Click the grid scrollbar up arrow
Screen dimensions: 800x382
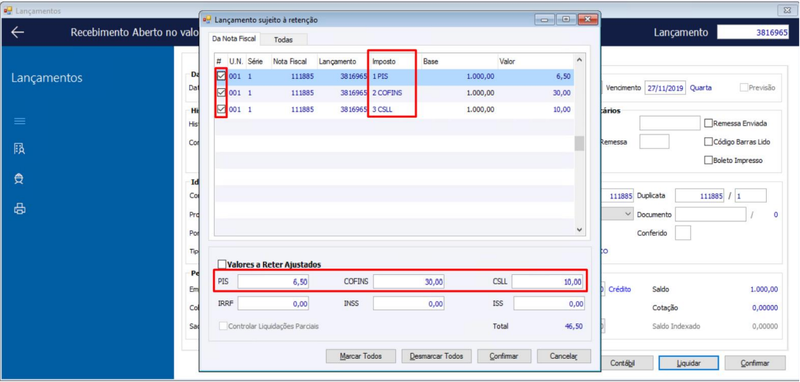(579, 60)
